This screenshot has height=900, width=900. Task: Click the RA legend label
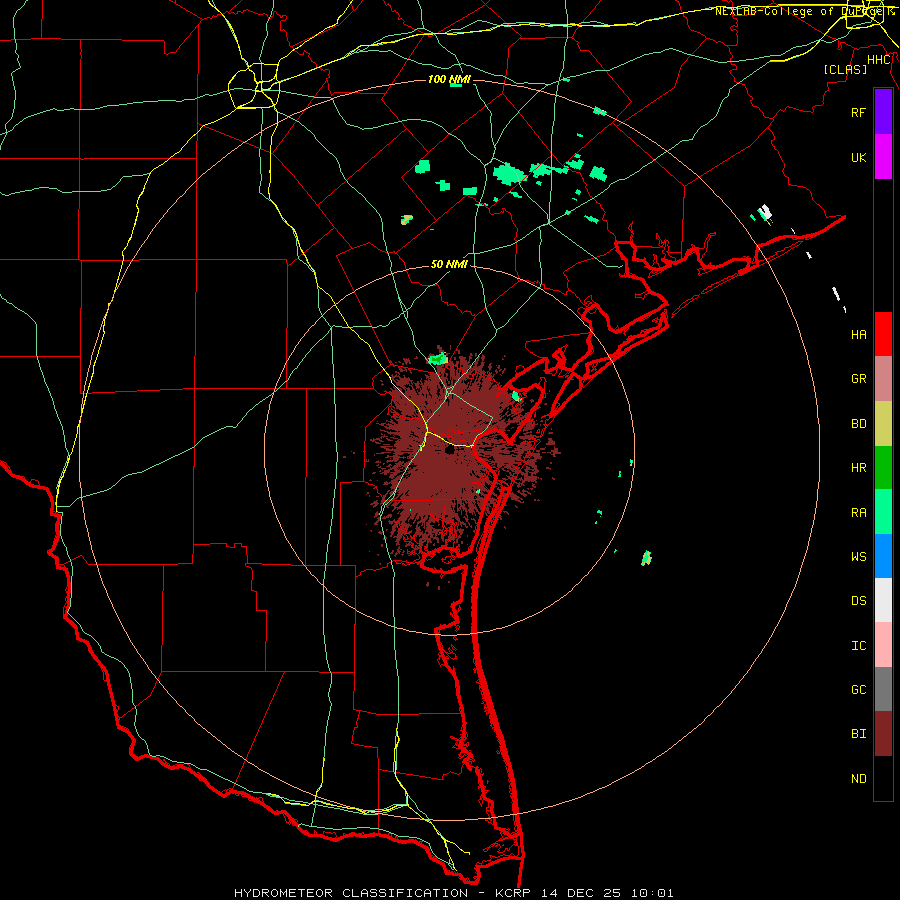(858, 513)
